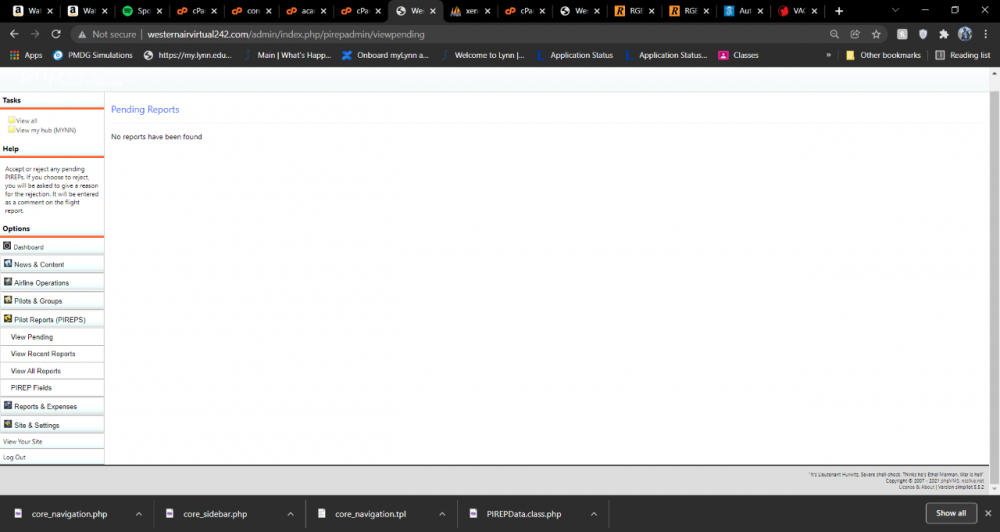Image resolution: width=1000 pixels, height=532 pixels.
Task: Expand options for PIREPData.class.php download
Action: pyautogui.click(x=594, y=514)
